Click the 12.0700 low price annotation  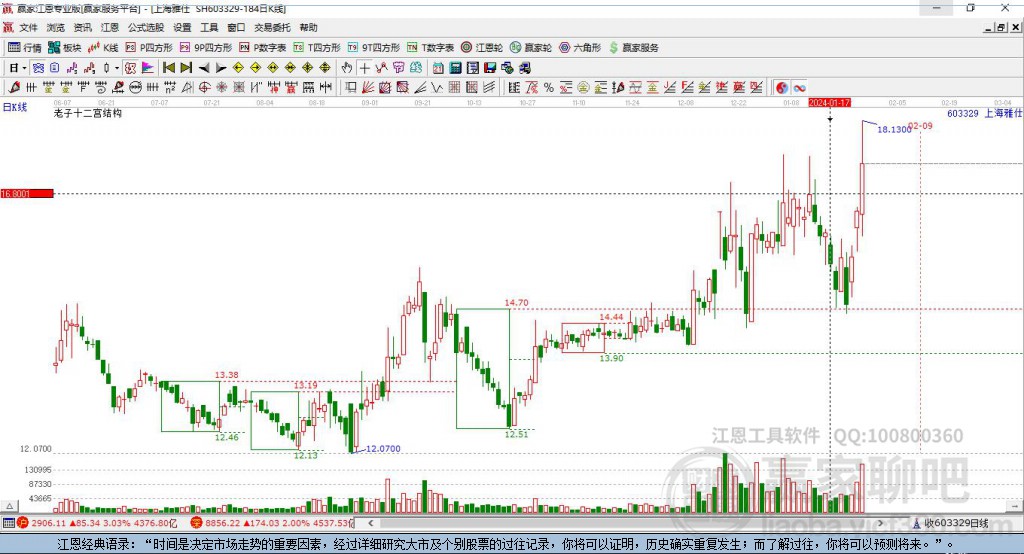tap(383, 449)
